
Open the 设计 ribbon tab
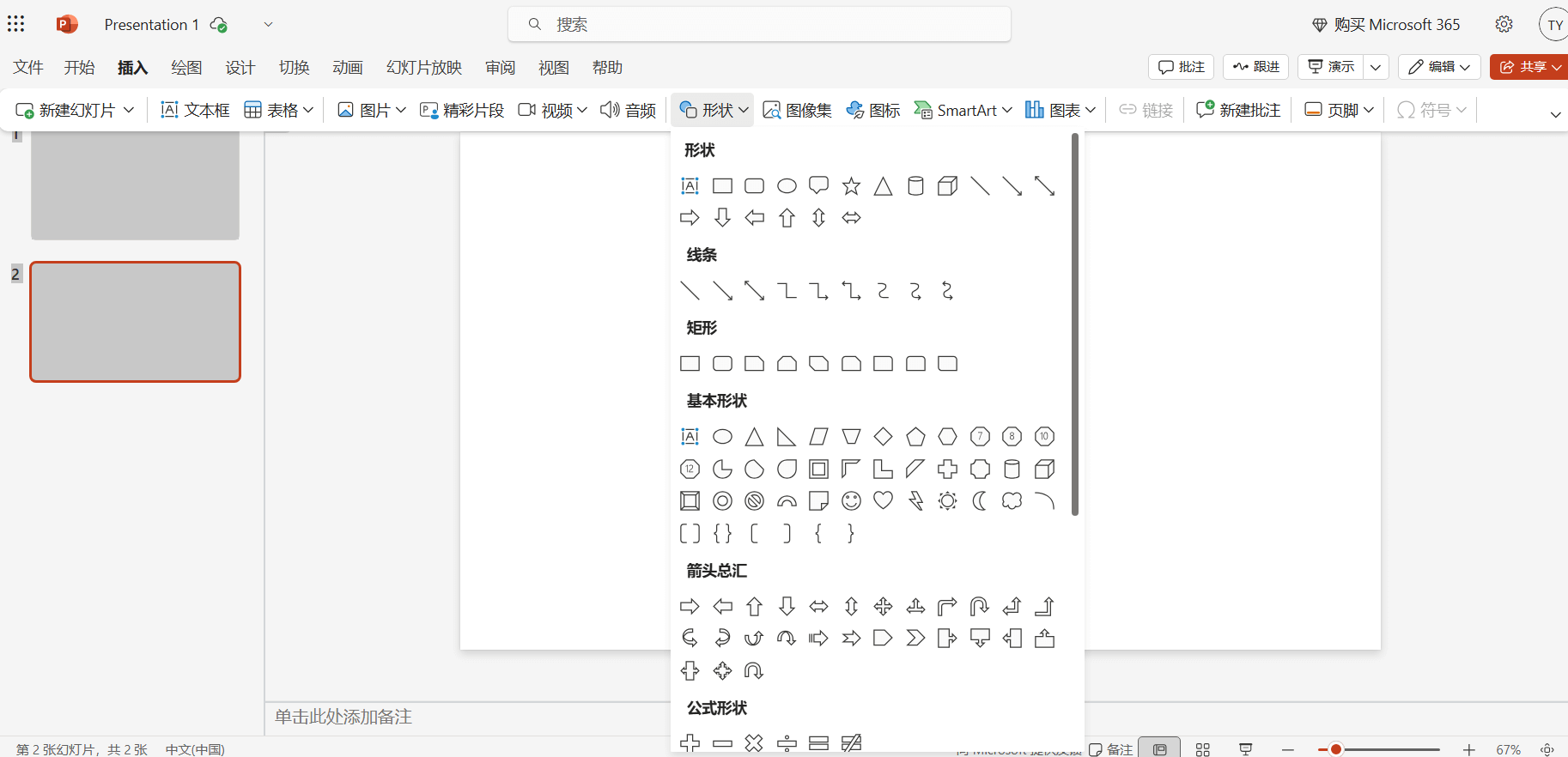coord(240,67)
